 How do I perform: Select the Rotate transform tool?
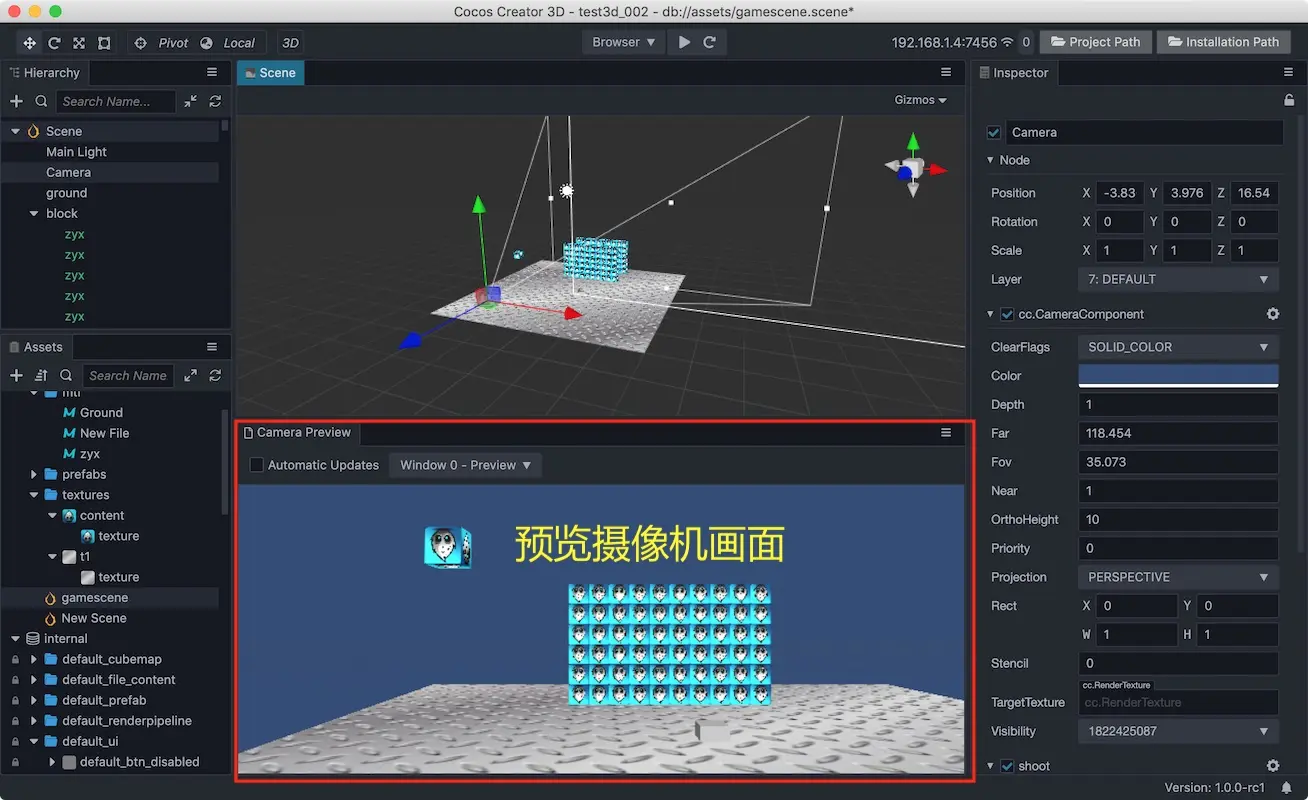54,43
